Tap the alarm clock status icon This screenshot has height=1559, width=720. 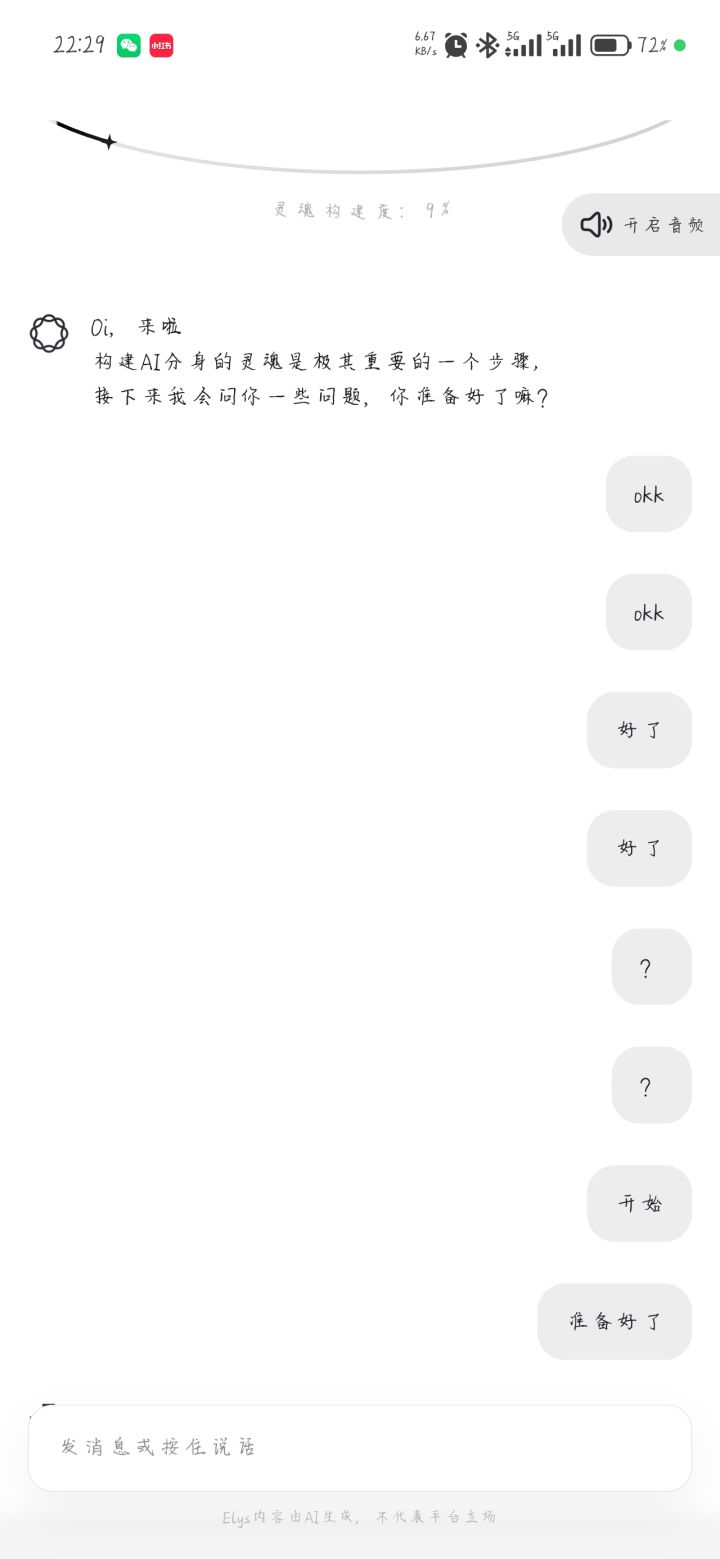[x=456, y=45]
